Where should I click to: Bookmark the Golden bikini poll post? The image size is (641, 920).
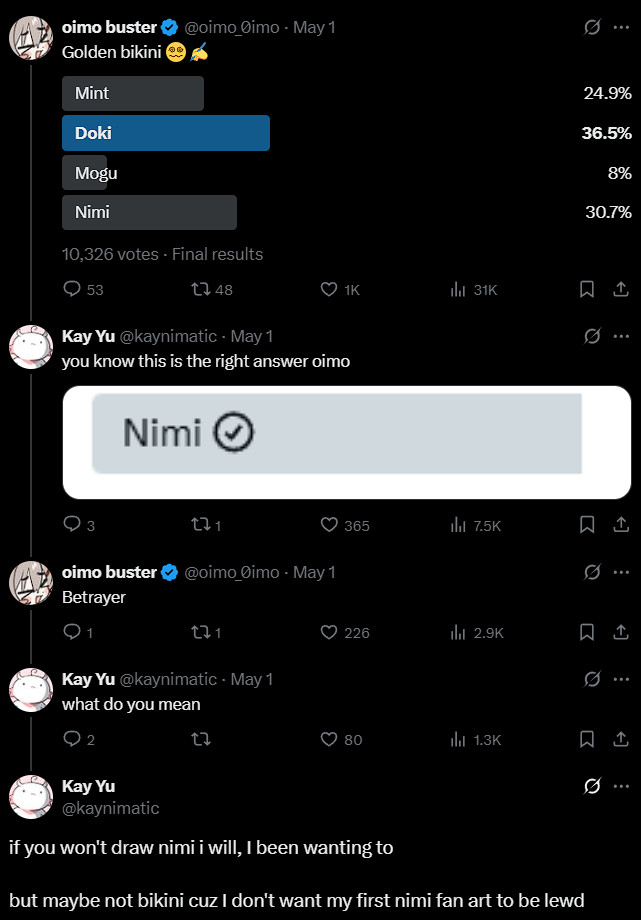coord(588,289)
